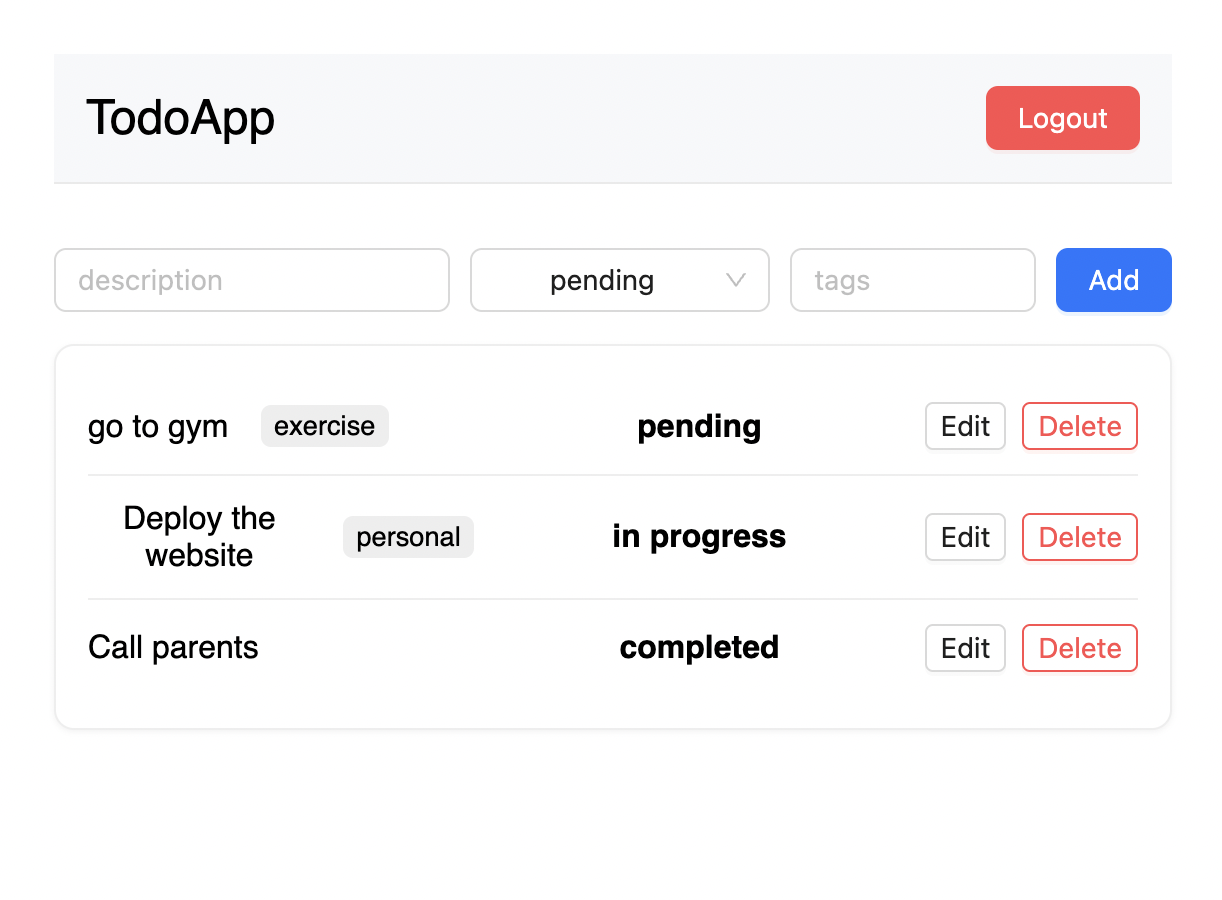Click into the tags input field

click(x=912, y=280)
